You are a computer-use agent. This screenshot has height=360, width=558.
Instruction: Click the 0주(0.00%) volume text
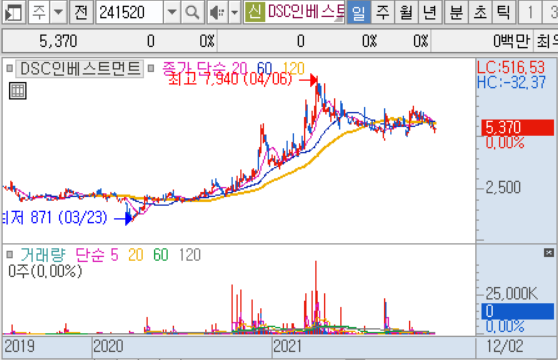pyautogui.click(x=45, y=271)
